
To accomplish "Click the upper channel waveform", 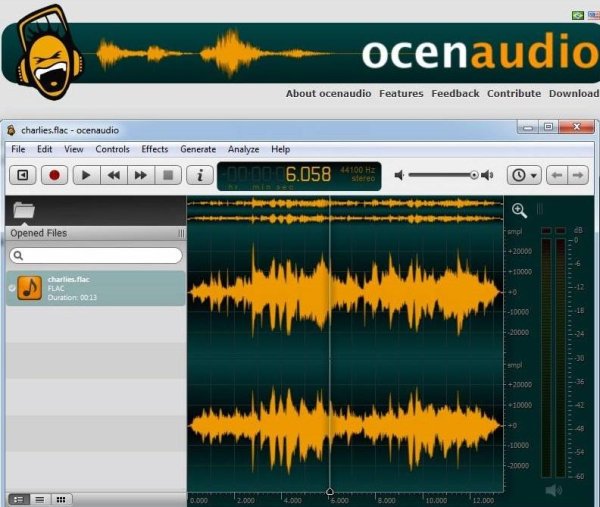I will (x=345, y=292).
